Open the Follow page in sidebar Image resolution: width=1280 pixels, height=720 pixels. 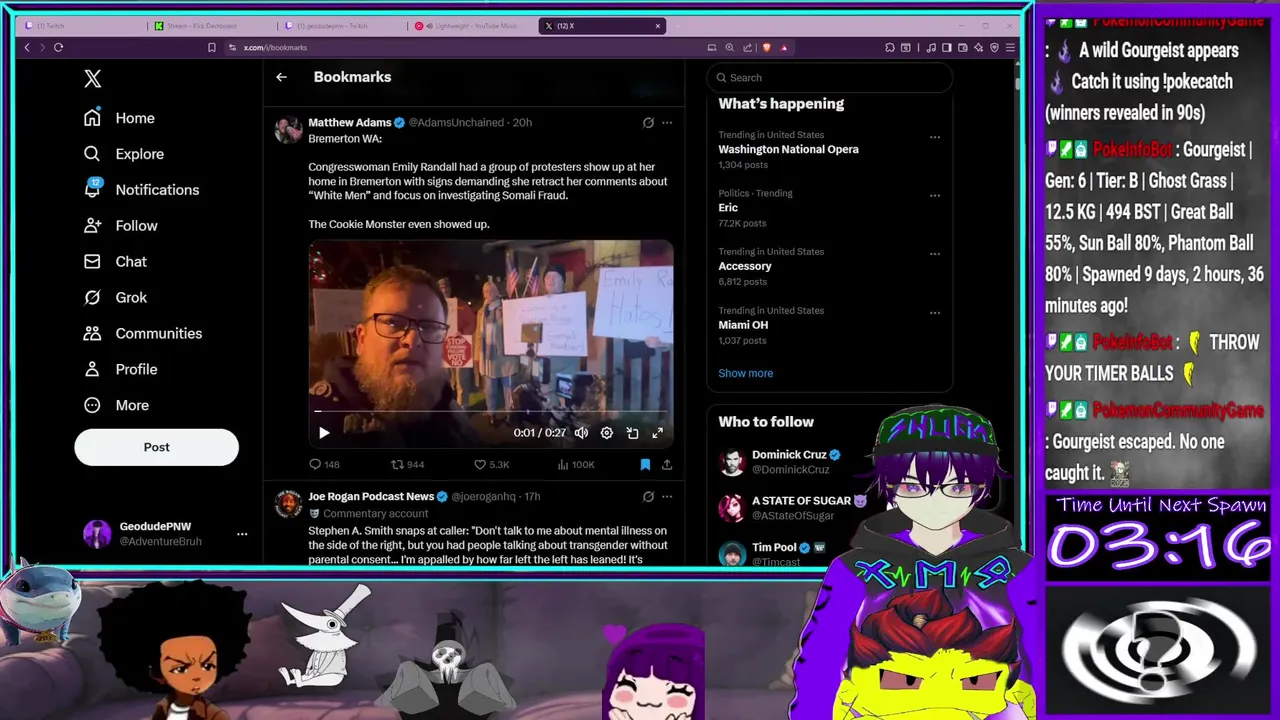pos(120,226)
